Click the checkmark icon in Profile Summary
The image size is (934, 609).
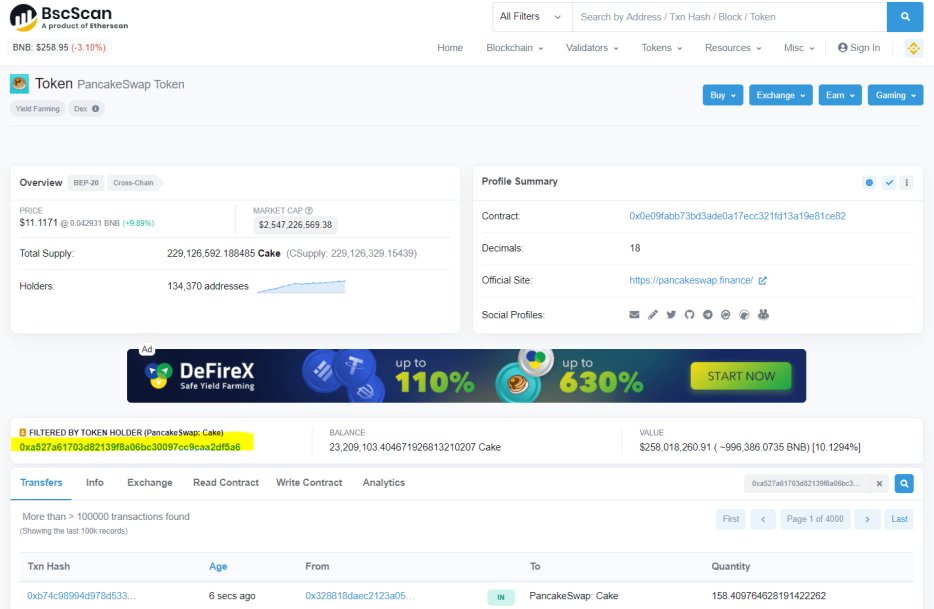point(889,182)
